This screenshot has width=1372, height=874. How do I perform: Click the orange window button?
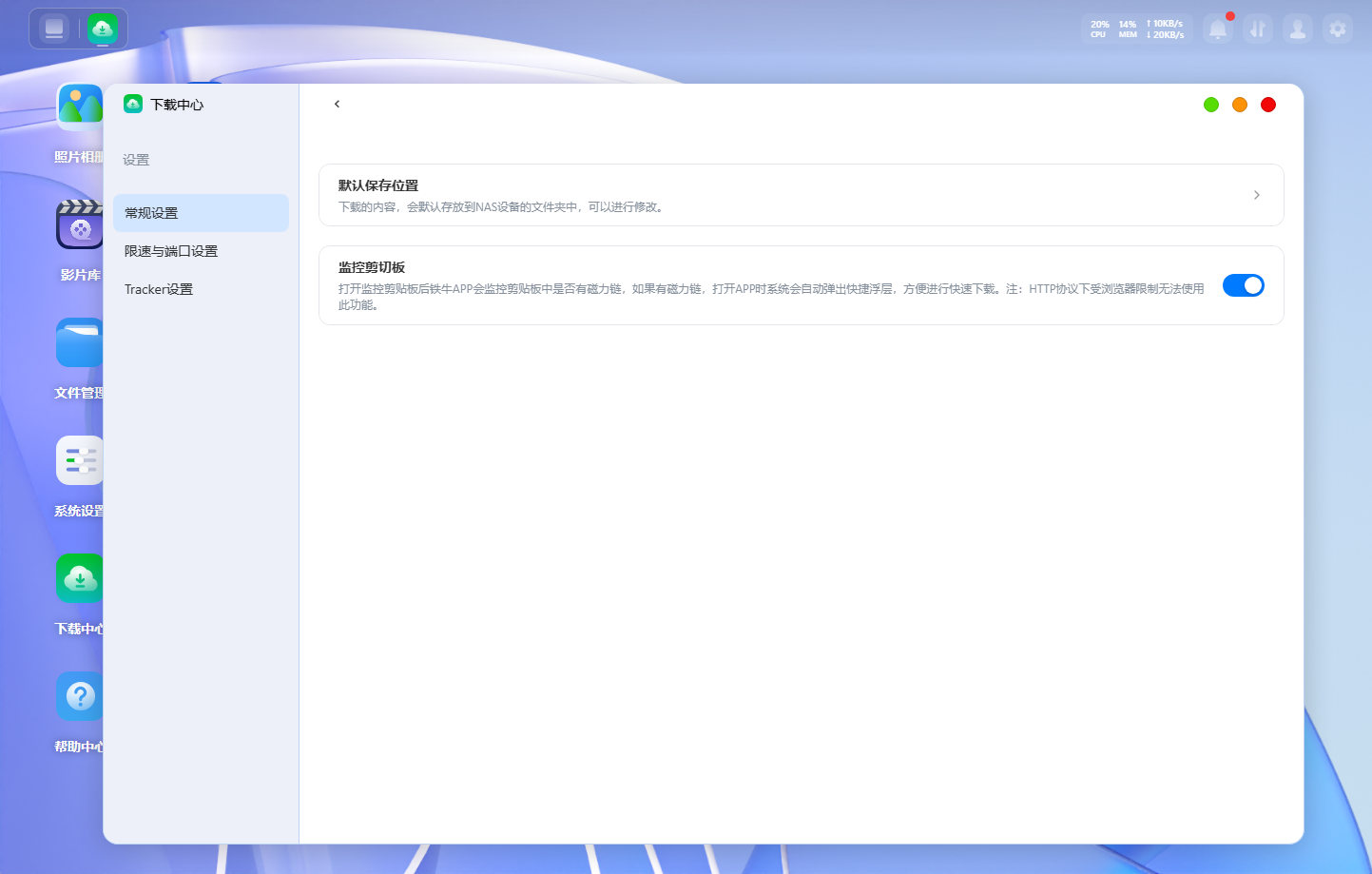1240,105
